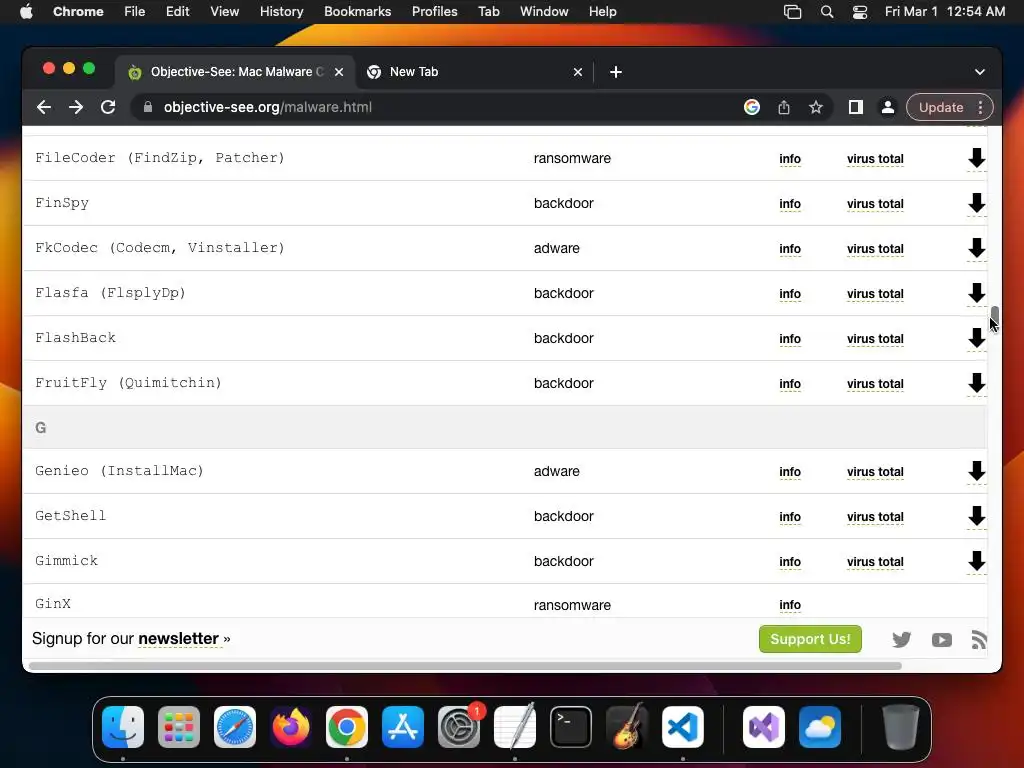Download the FinSpy sample arrow
This screenshot has width=1024, height=768.
pos(976,203)
